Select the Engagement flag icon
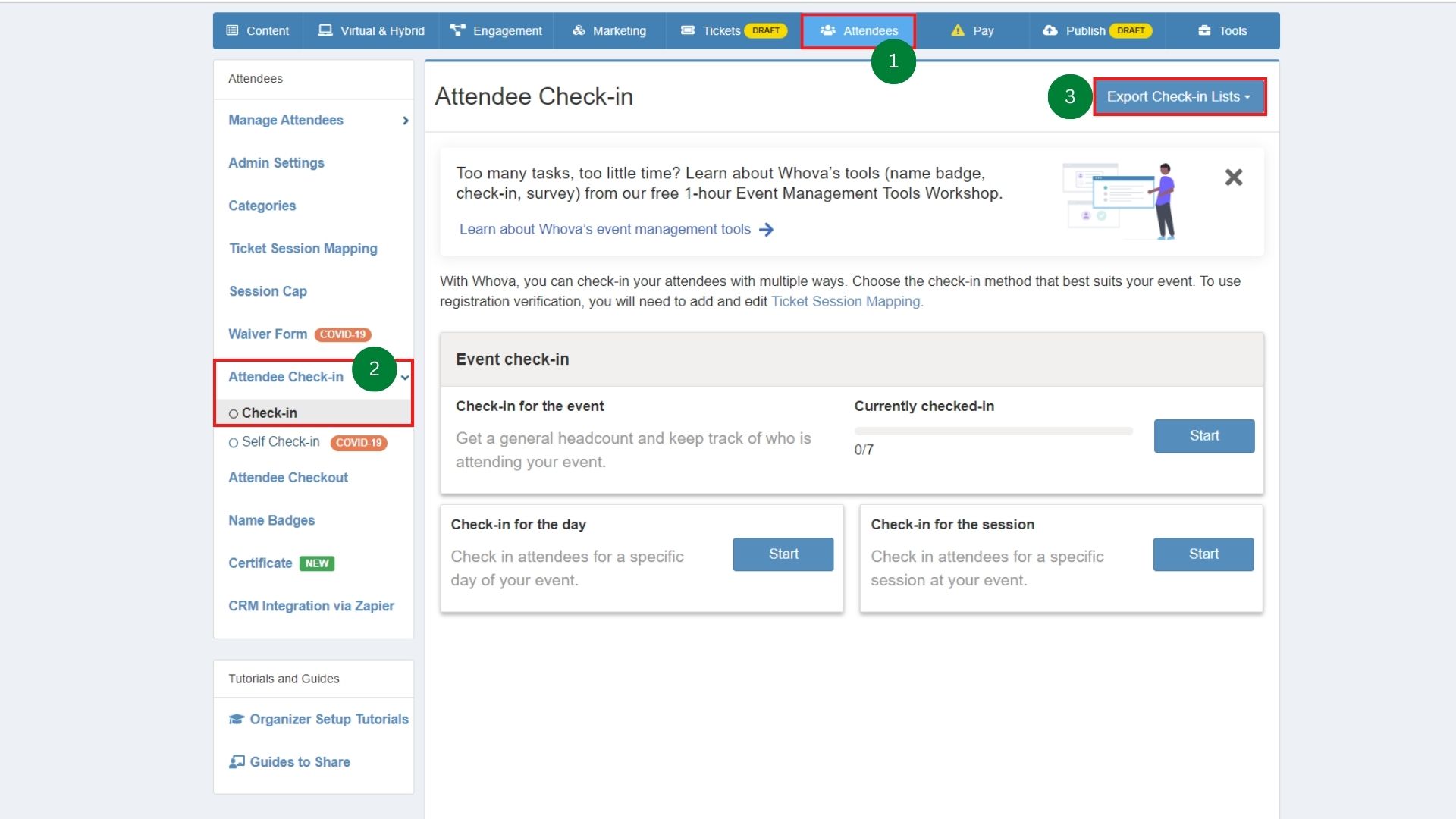Viewport: 1456px width, 819px height. pyautogui.click(x=457, y=30)
